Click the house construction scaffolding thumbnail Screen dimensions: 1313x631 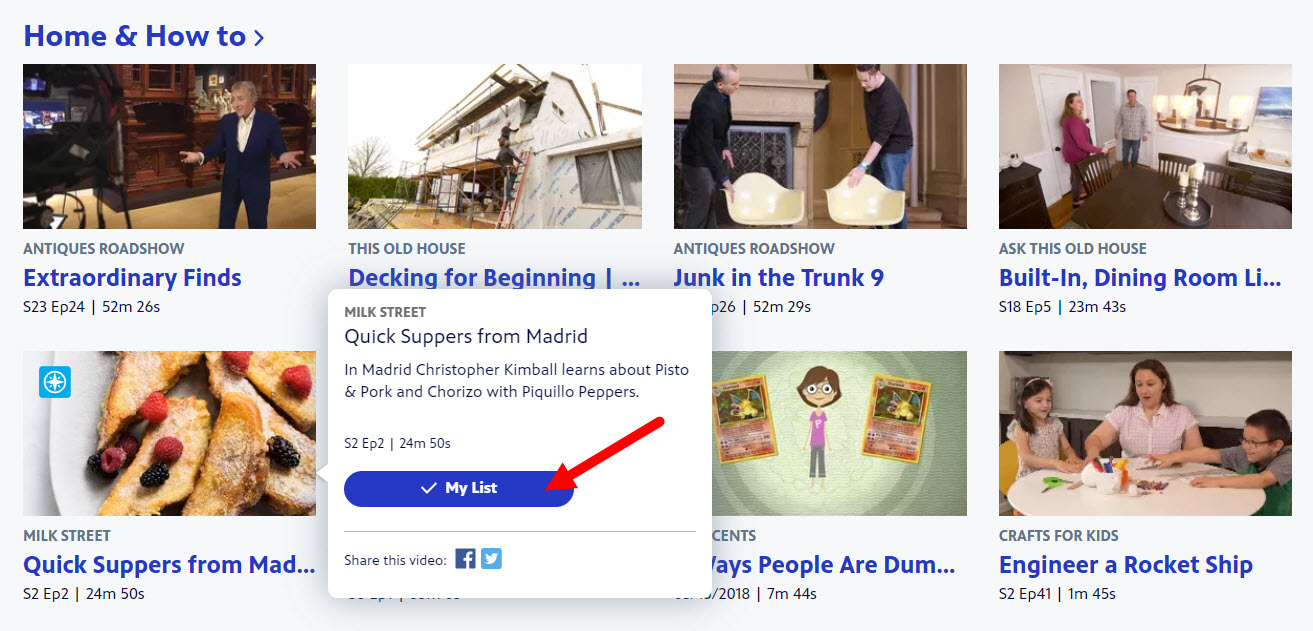coord(495,147)
